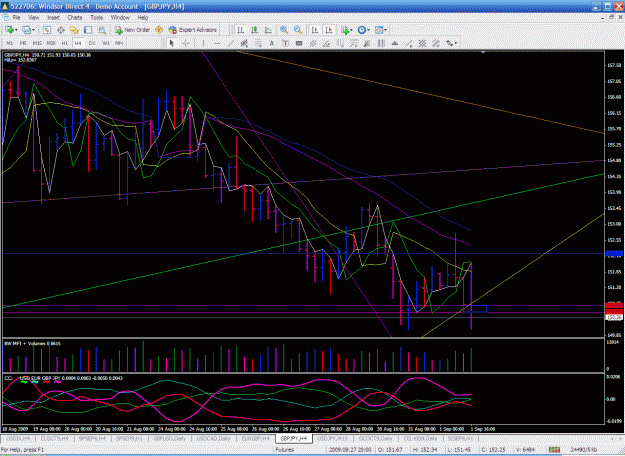Toggle the Chart Shift button

(x=328, y=30)
